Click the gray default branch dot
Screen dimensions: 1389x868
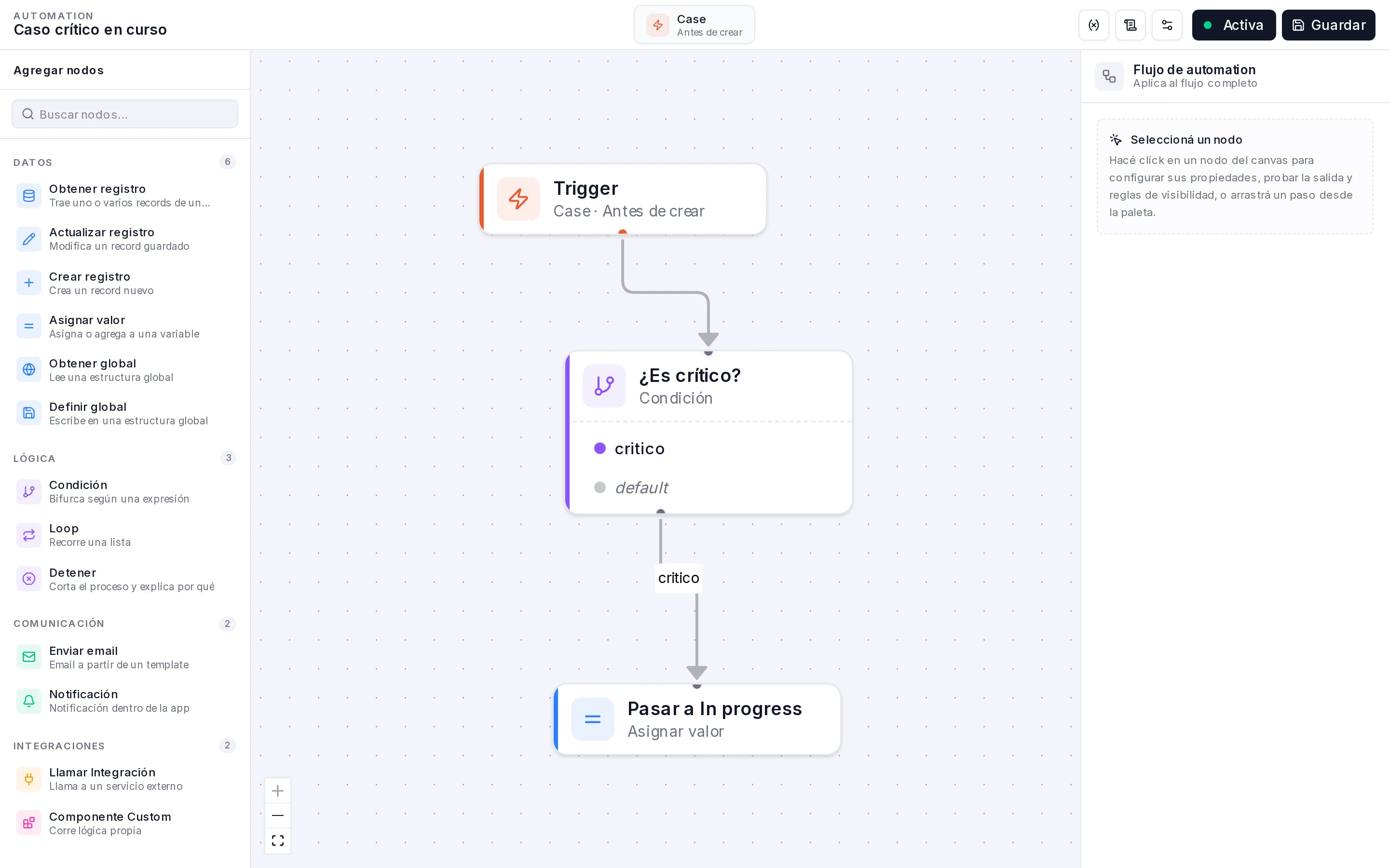(x=600, y=488)
